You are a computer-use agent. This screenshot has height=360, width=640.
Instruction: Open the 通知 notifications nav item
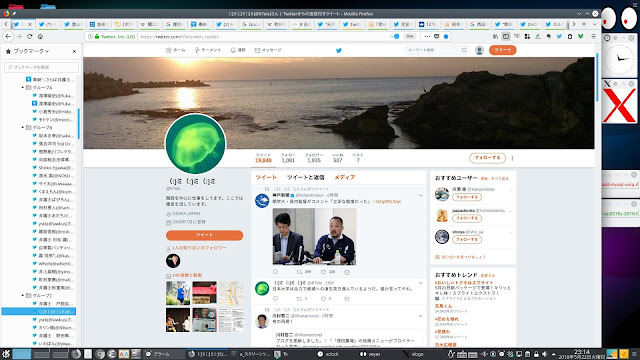[x=238, y=50]
